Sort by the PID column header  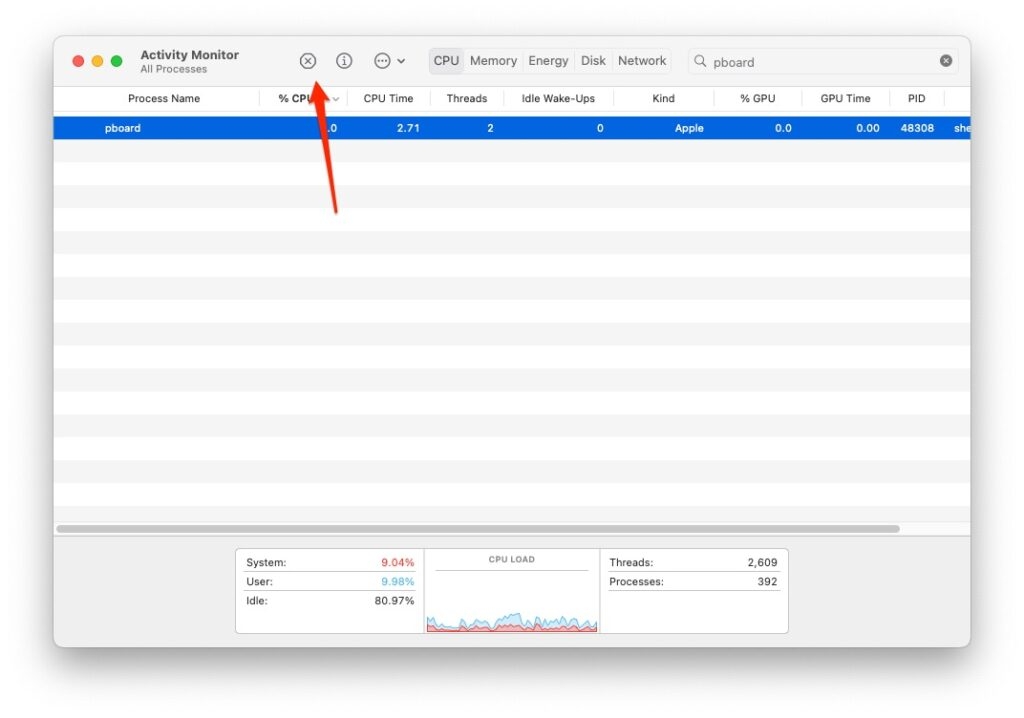point(916,99)
